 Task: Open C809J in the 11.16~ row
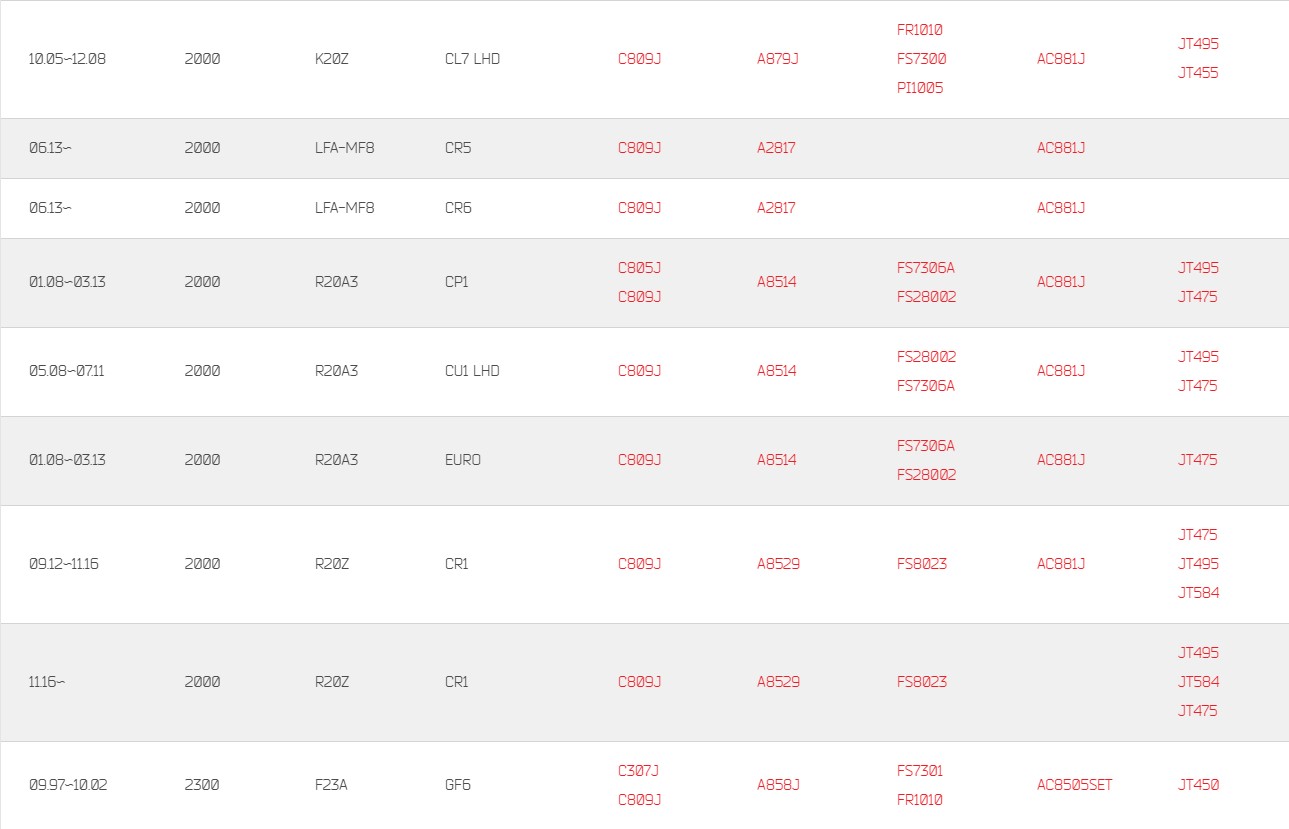[x=640, y=682]
